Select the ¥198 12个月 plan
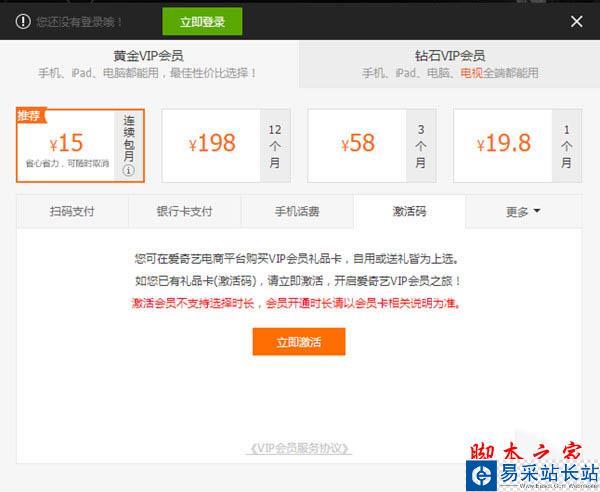The image size is (600, 492). (x=226, y=145)
